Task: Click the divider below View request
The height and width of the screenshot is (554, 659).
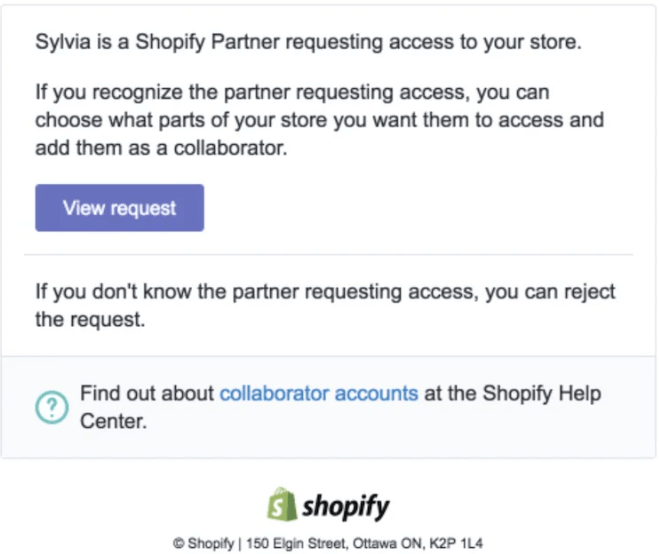Action: [329, 254]
